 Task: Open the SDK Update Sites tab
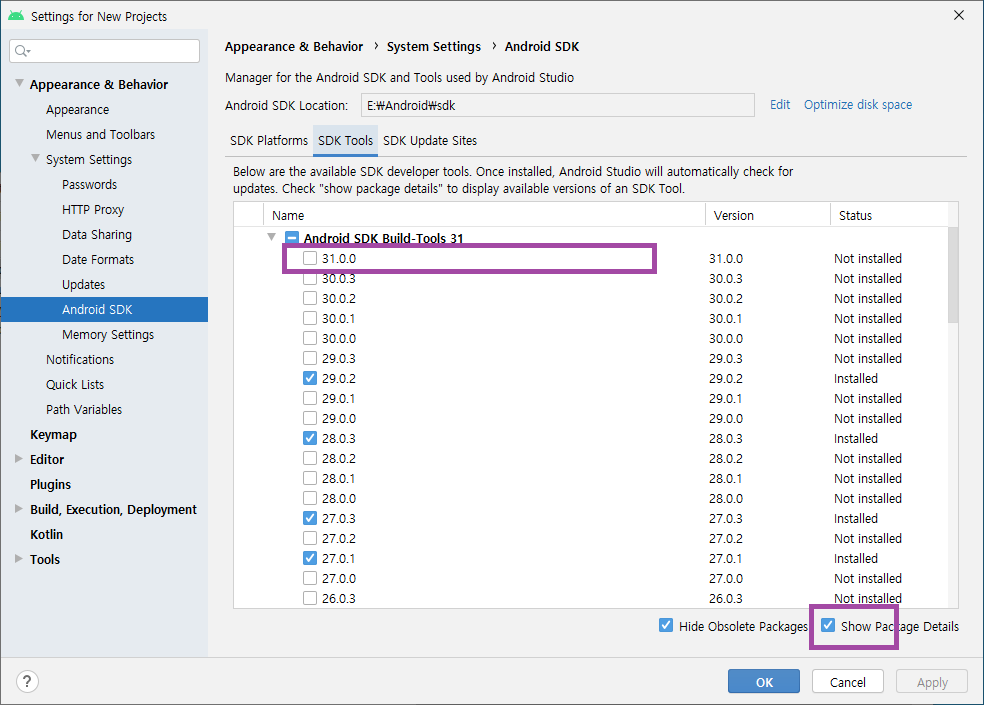tap(429, 141)
